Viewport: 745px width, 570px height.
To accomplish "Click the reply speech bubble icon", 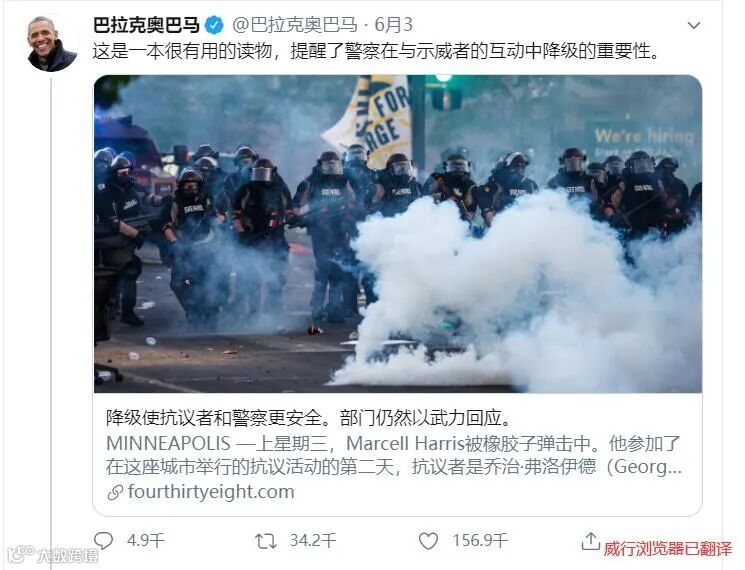I will (x=103, y=541).
